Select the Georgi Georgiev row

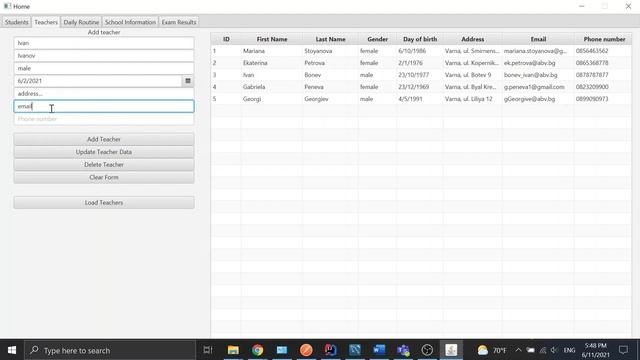(421, 99)
